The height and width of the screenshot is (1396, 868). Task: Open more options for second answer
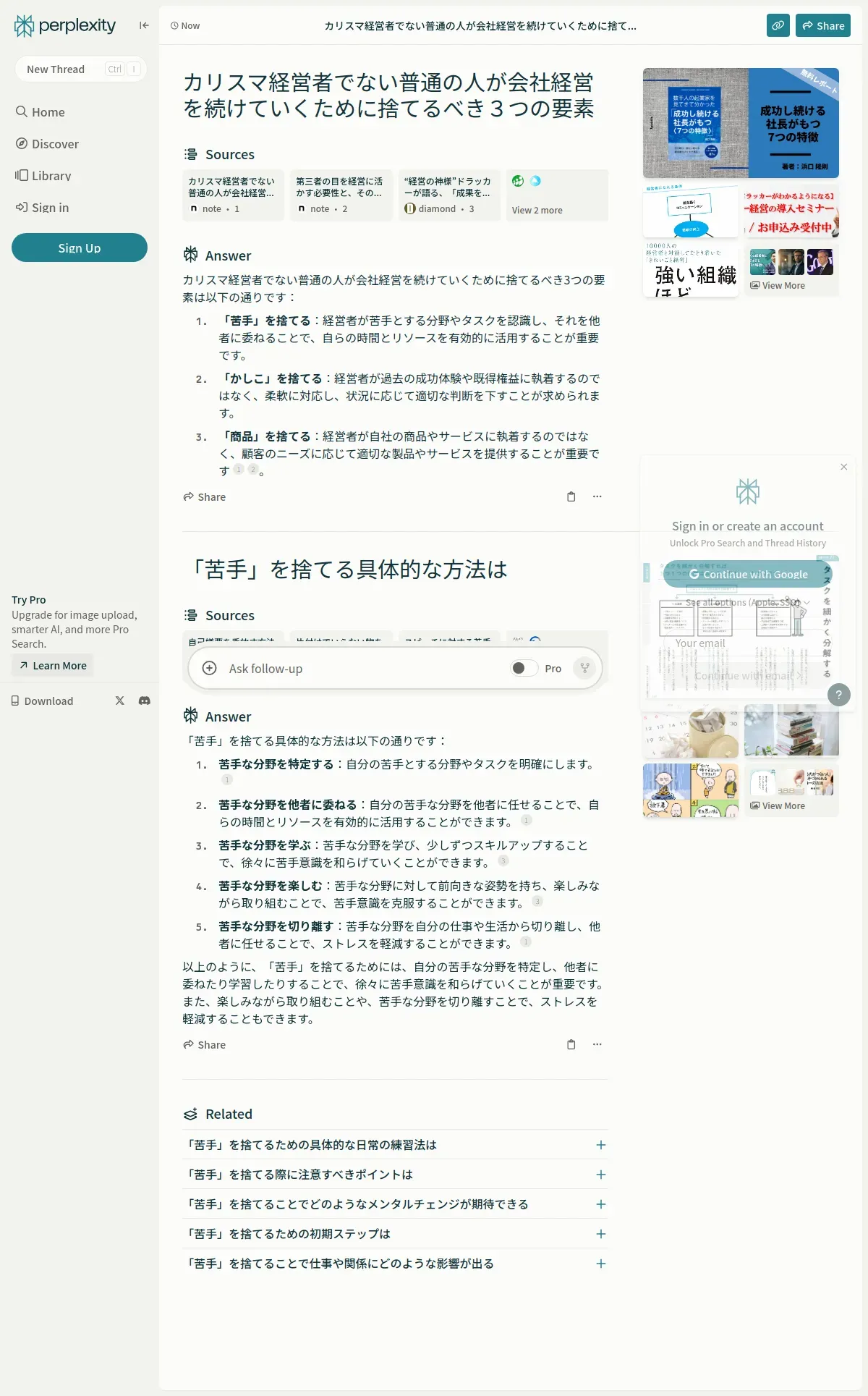(x=597, y=1044)
